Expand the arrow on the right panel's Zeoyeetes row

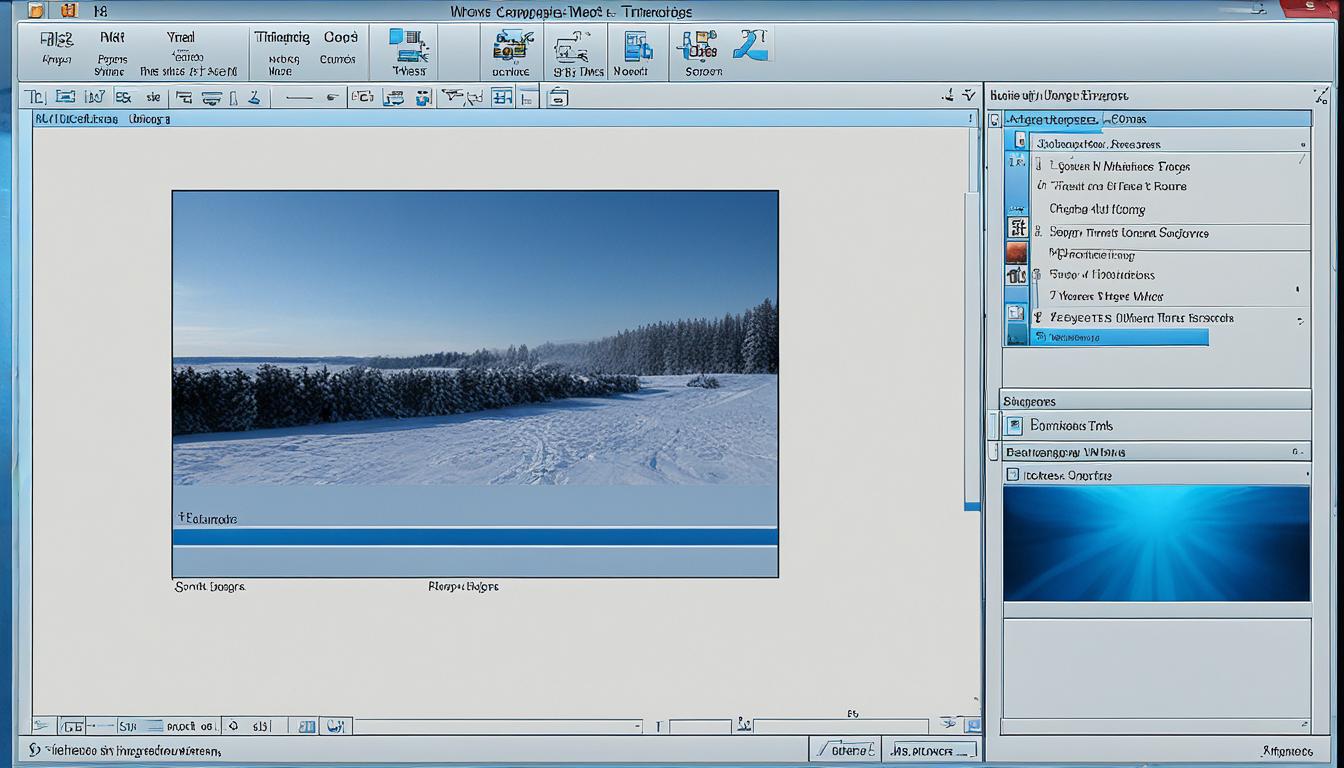pyautogui.click(x=1300, y=321)
